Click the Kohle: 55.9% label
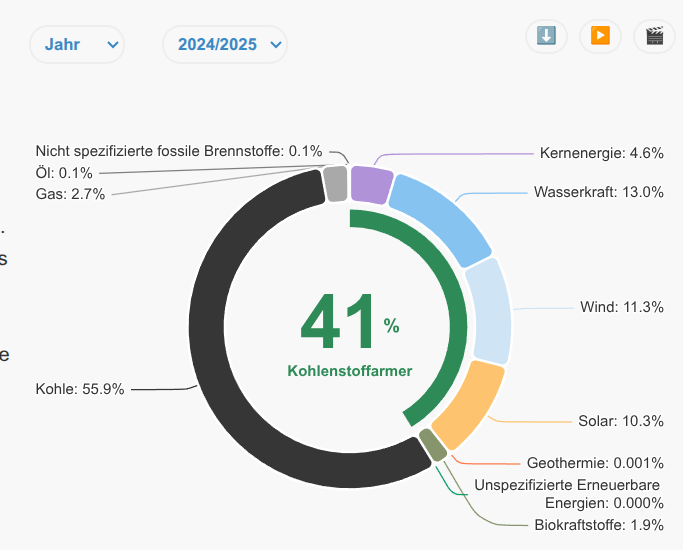Viewport: 683px width, 550px height. tap(80, 389)
